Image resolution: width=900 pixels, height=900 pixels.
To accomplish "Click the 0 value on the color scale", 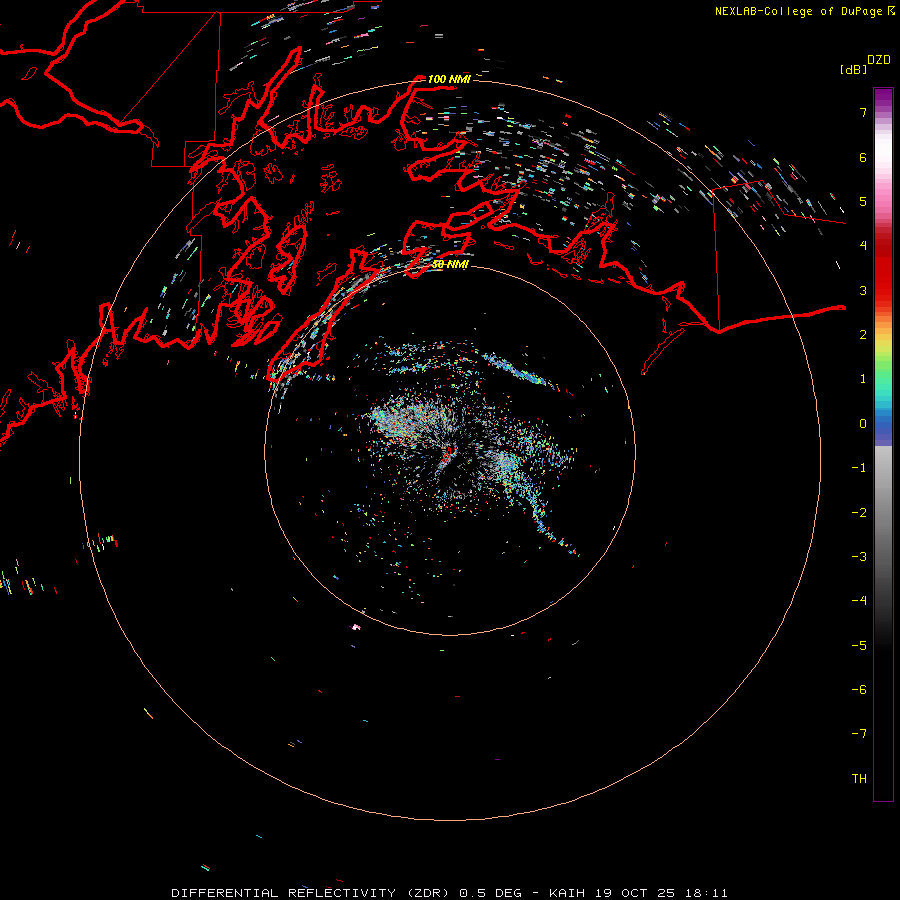I will point(863,424).
